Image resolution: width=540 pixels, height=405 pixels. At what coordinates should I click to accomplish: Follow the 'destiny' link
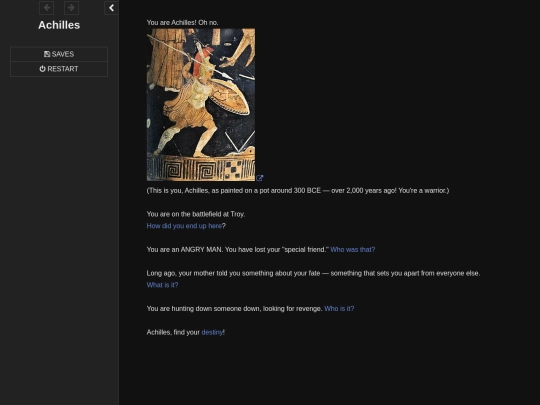tap(212, 332)
